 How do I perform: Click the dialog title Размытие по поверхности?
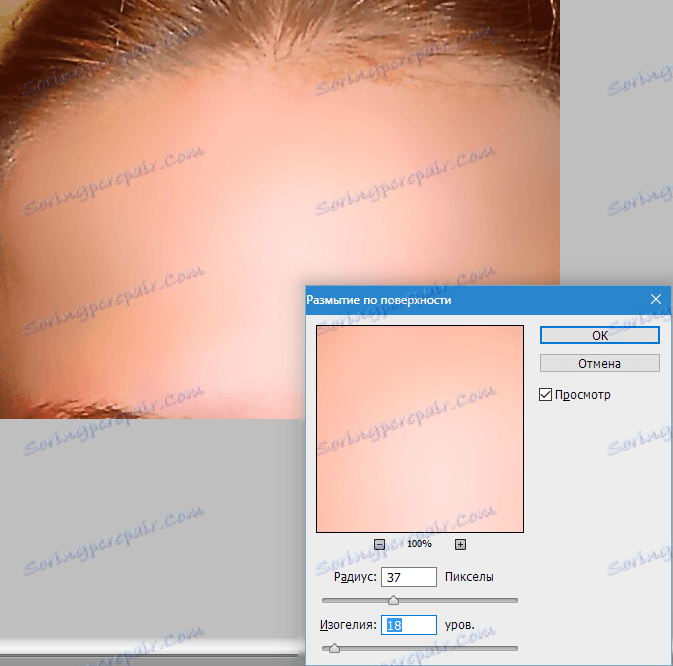[379, 300]
